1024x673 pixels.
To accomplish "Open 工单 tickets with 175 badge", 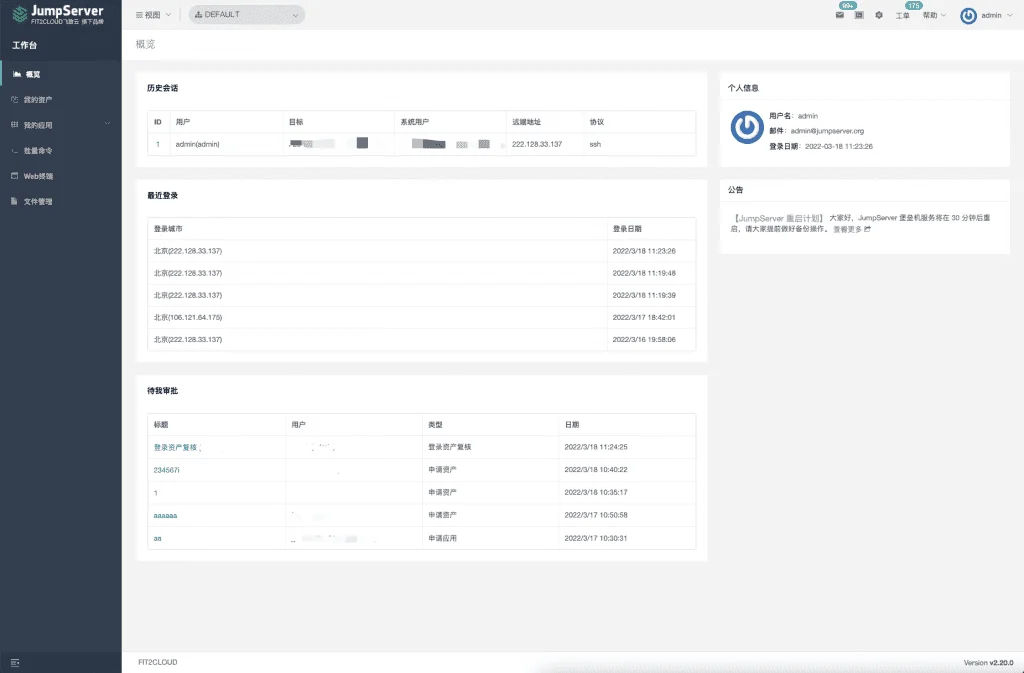I will 903,16.
